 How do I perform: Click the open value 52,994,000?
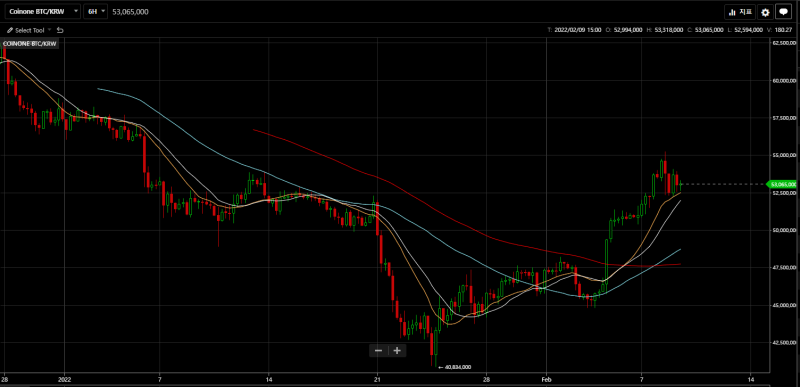tap(628, 30)
